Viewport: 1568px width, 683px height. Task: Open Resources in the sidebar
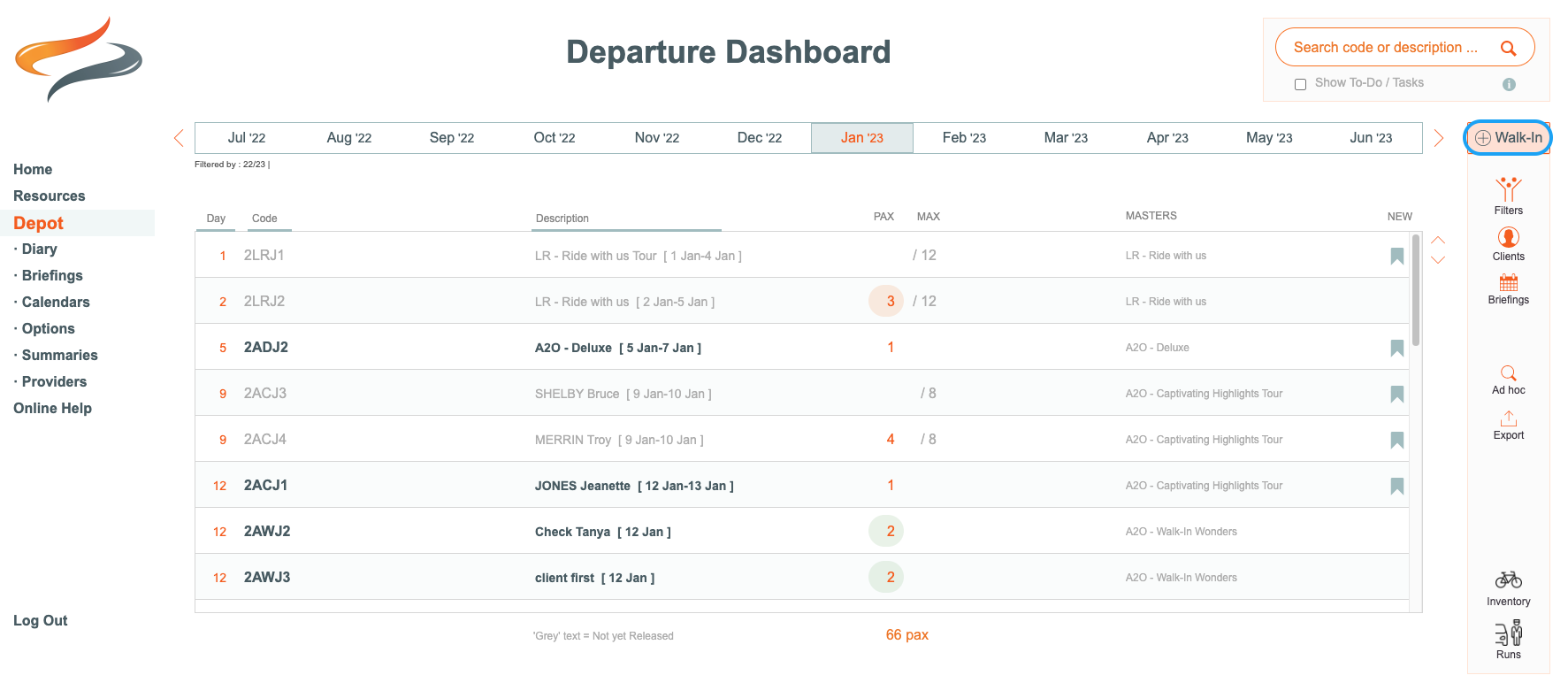50,196
